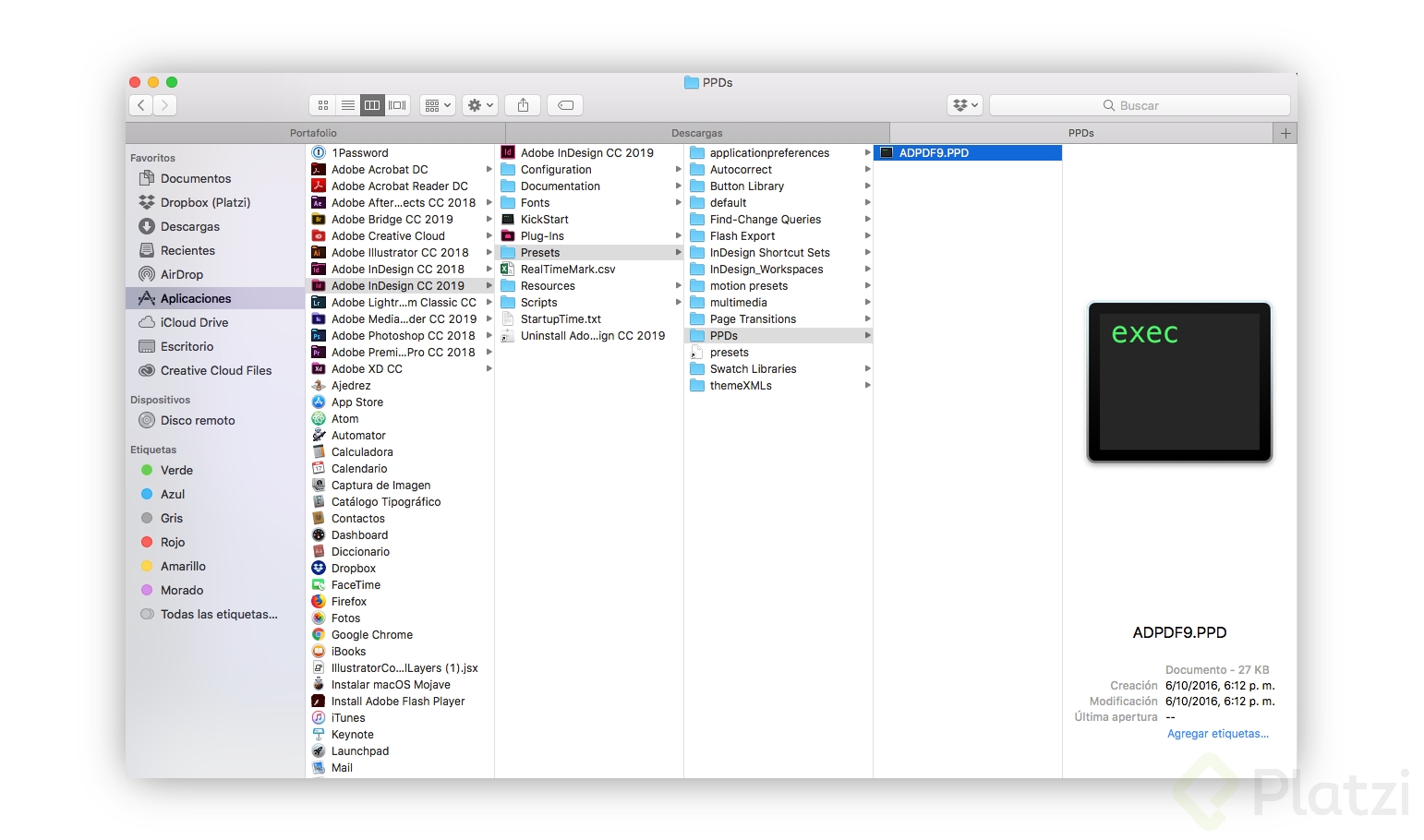The image size is (1424, 840).
Task: Select the Firefox app
Action: point(401,601)
